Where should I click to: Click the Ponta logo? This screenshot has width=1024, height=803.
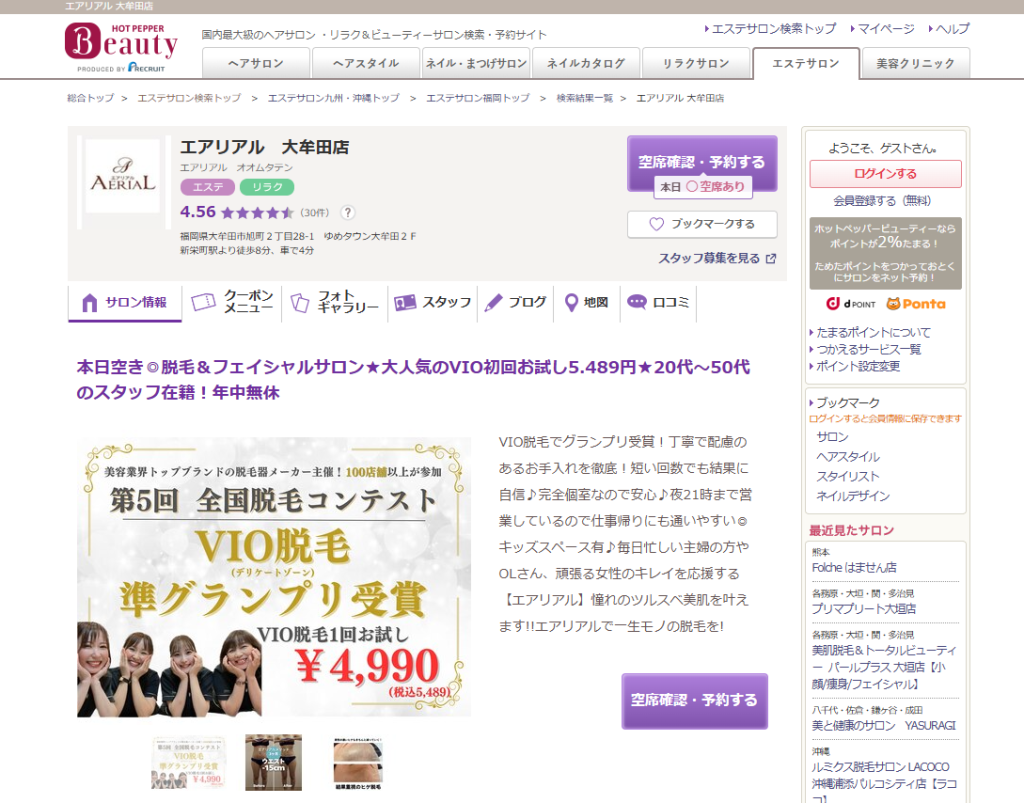pyautogui.click(x=915, y=303)
